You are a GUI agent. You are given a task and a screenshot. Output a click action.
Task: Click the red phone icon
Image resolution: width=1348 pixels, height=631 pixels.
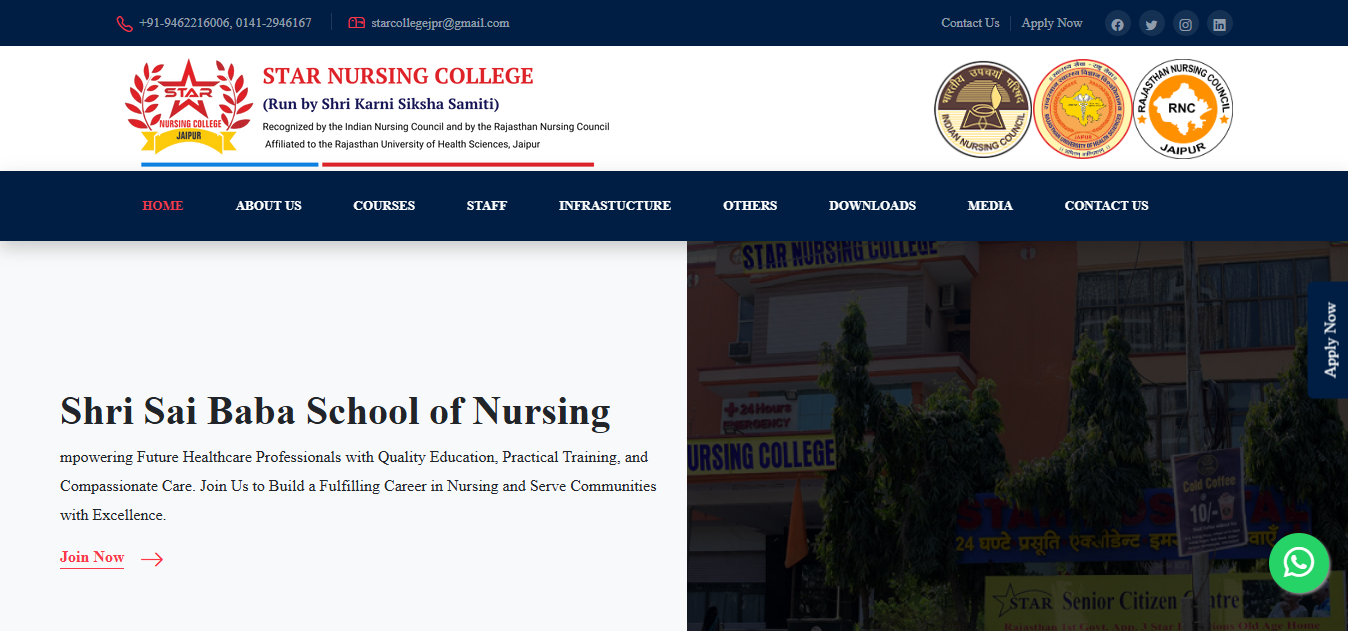125,23
